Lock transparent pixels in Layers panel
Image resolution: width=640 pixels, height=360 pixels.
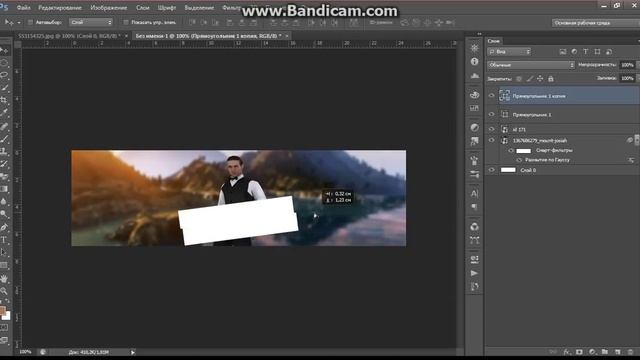tap(519, 78)
